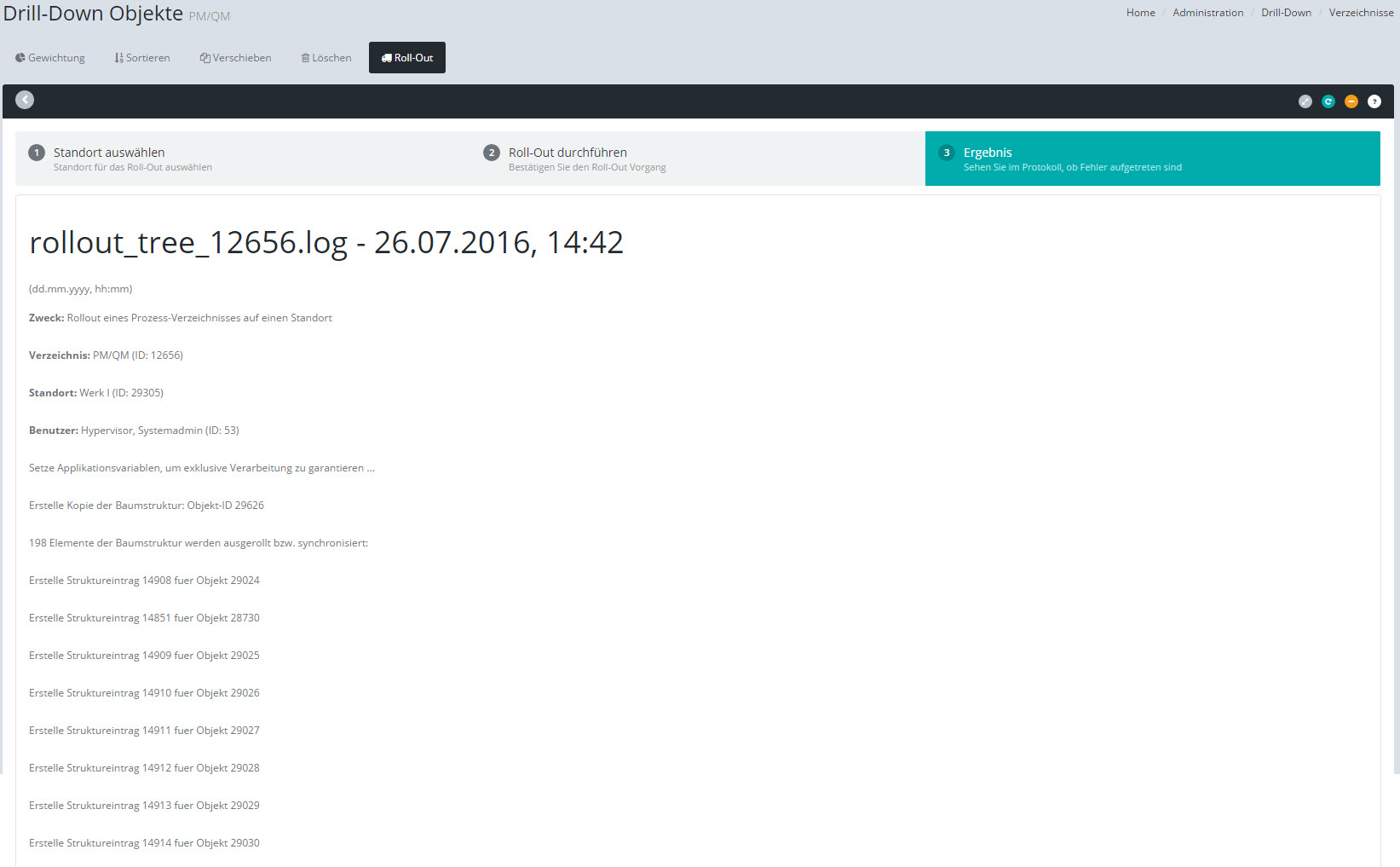
Task: Click the Drill-Down breadcrumb link
Action: tap(1286, 13)
